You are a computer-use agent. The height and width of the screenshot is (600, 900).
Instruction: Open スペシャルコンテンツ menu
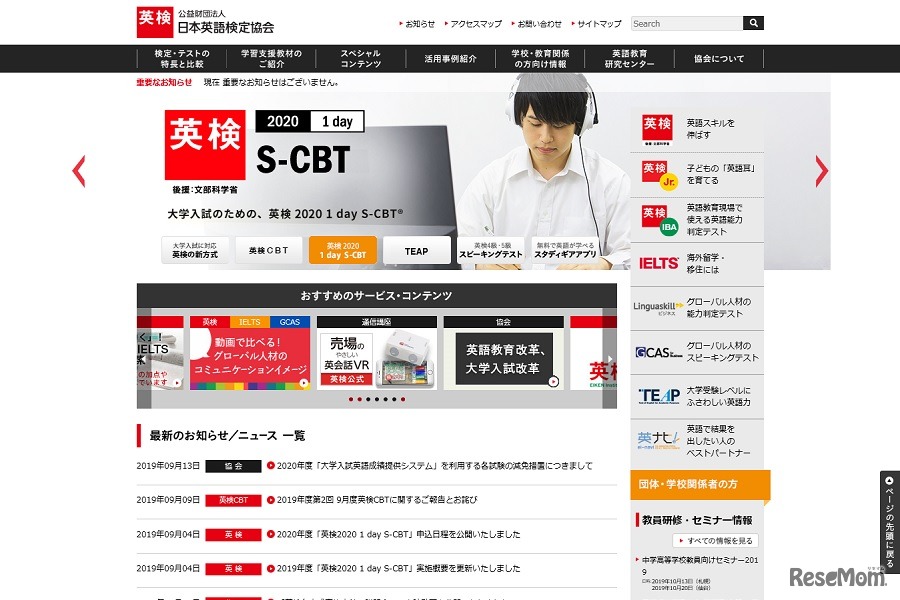click(361, 59)
